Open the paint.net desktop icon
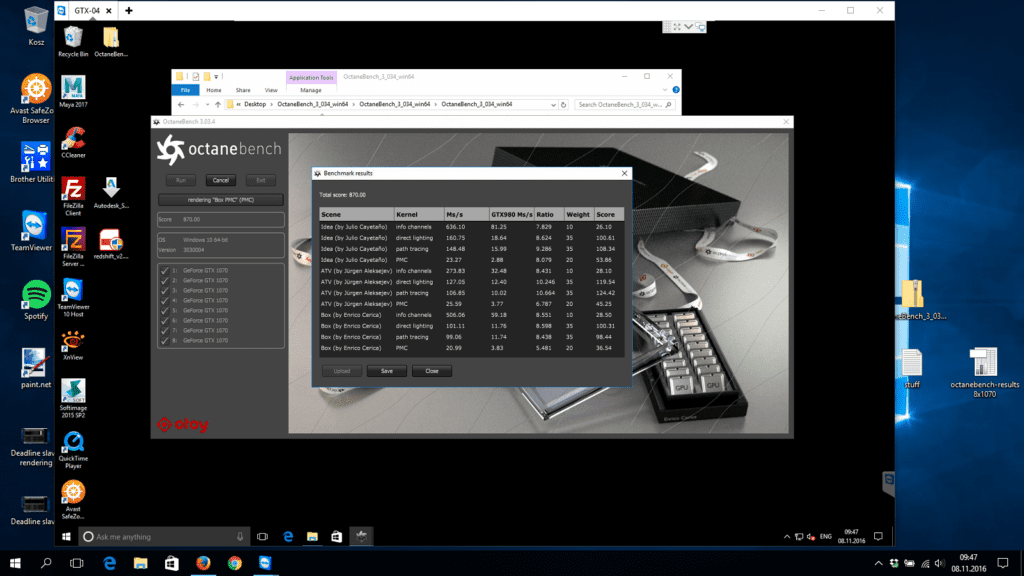The height and width of the screenshot is (576, 1024). tap(36, 368)
